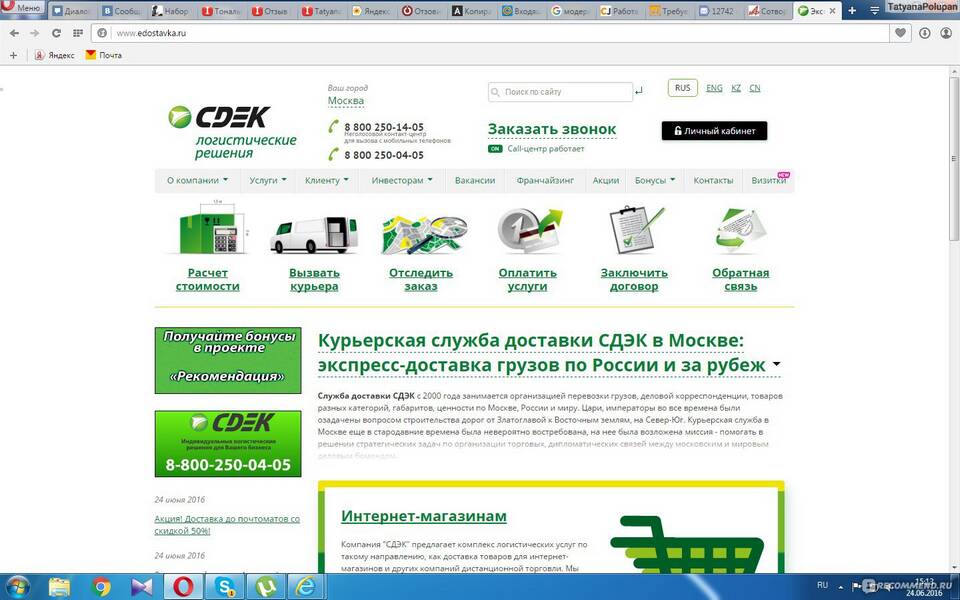
Task: Click the СДЭК 8-800-250-04-05 green banner
Action: click(228, 444)
